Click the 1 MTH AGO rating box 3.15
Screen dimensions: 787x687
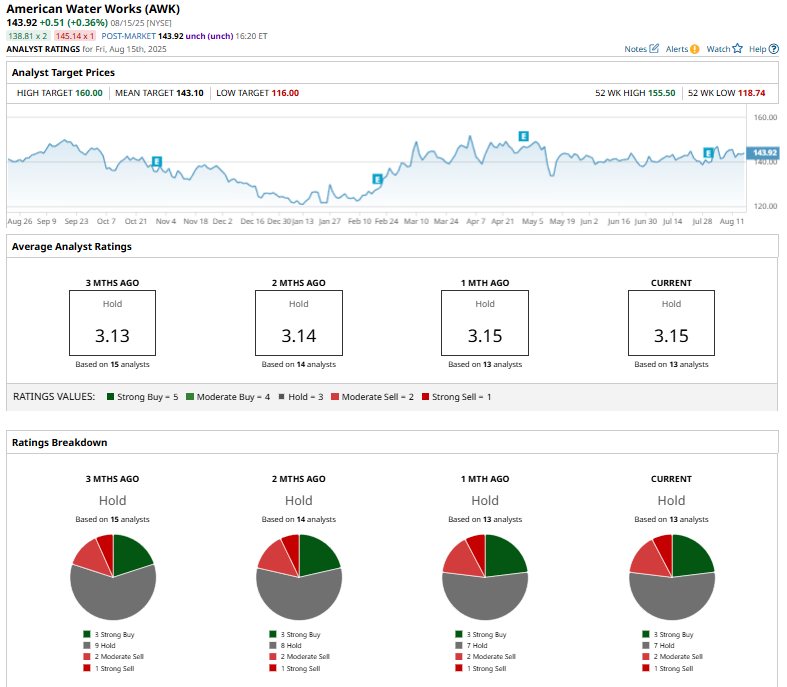click(485, 323)
